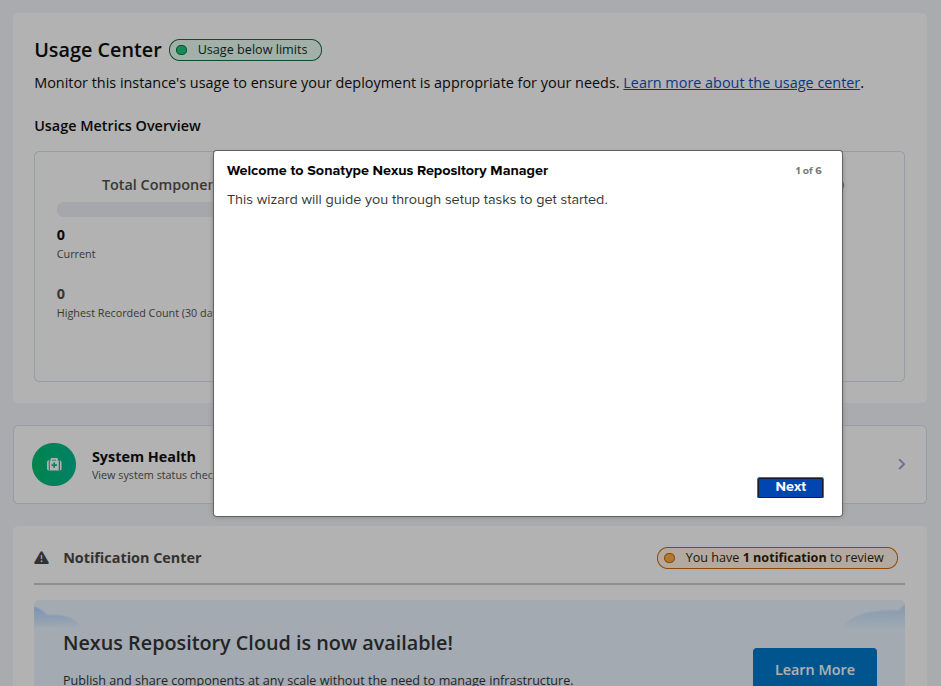
Task: Click the Notification Center heading text
Action: [x=133, y=558]
